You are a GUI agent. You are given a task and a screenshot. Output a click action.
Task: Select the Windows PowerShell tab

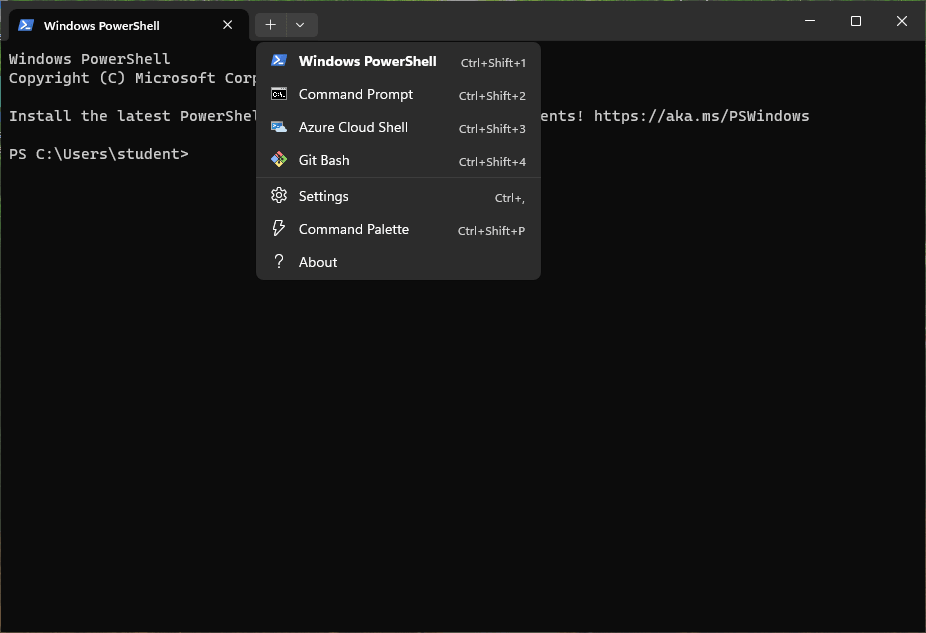point(129,25)
